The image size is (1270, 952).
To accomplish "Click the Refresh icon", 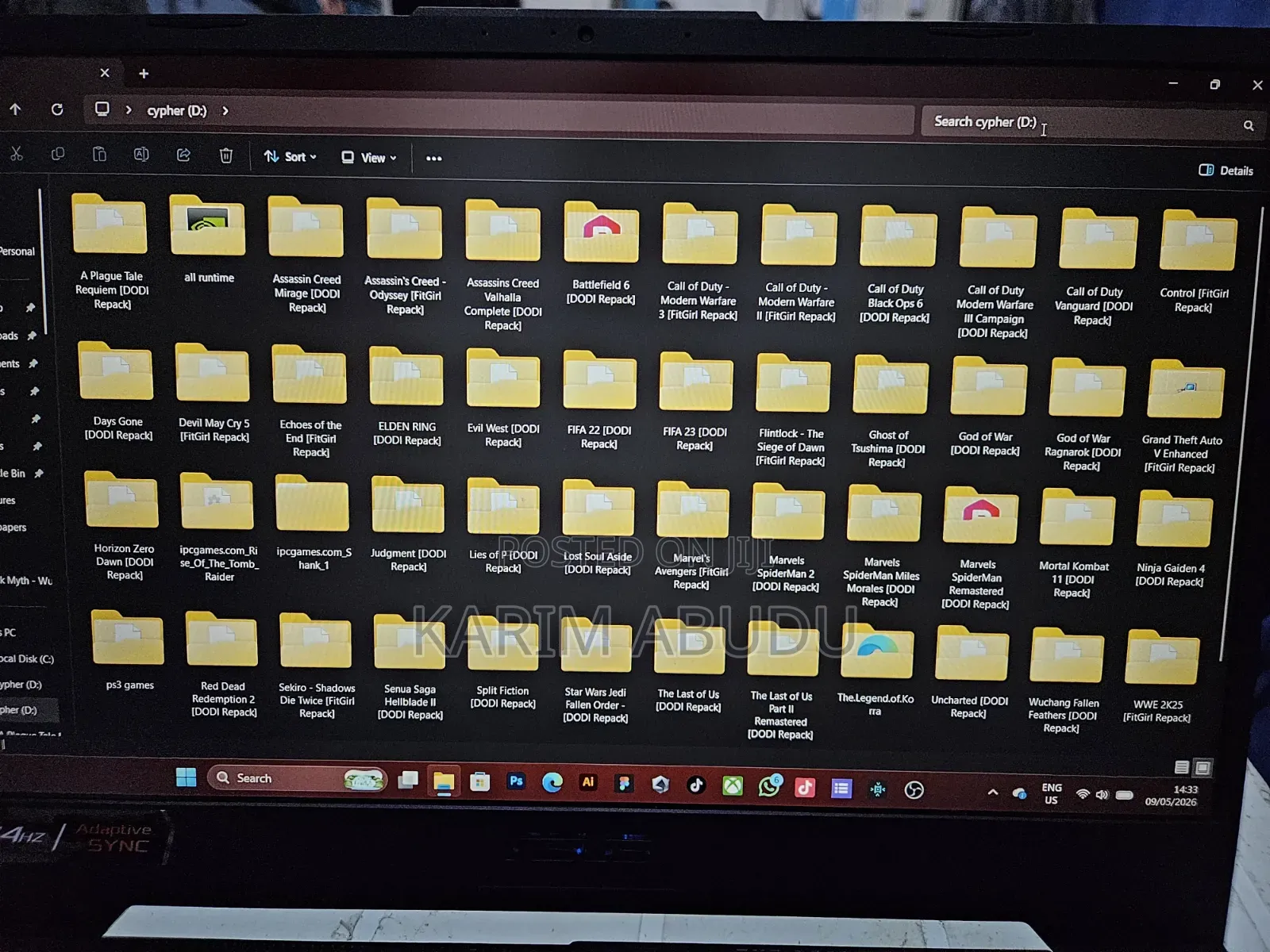I will [x=57, y=109].
